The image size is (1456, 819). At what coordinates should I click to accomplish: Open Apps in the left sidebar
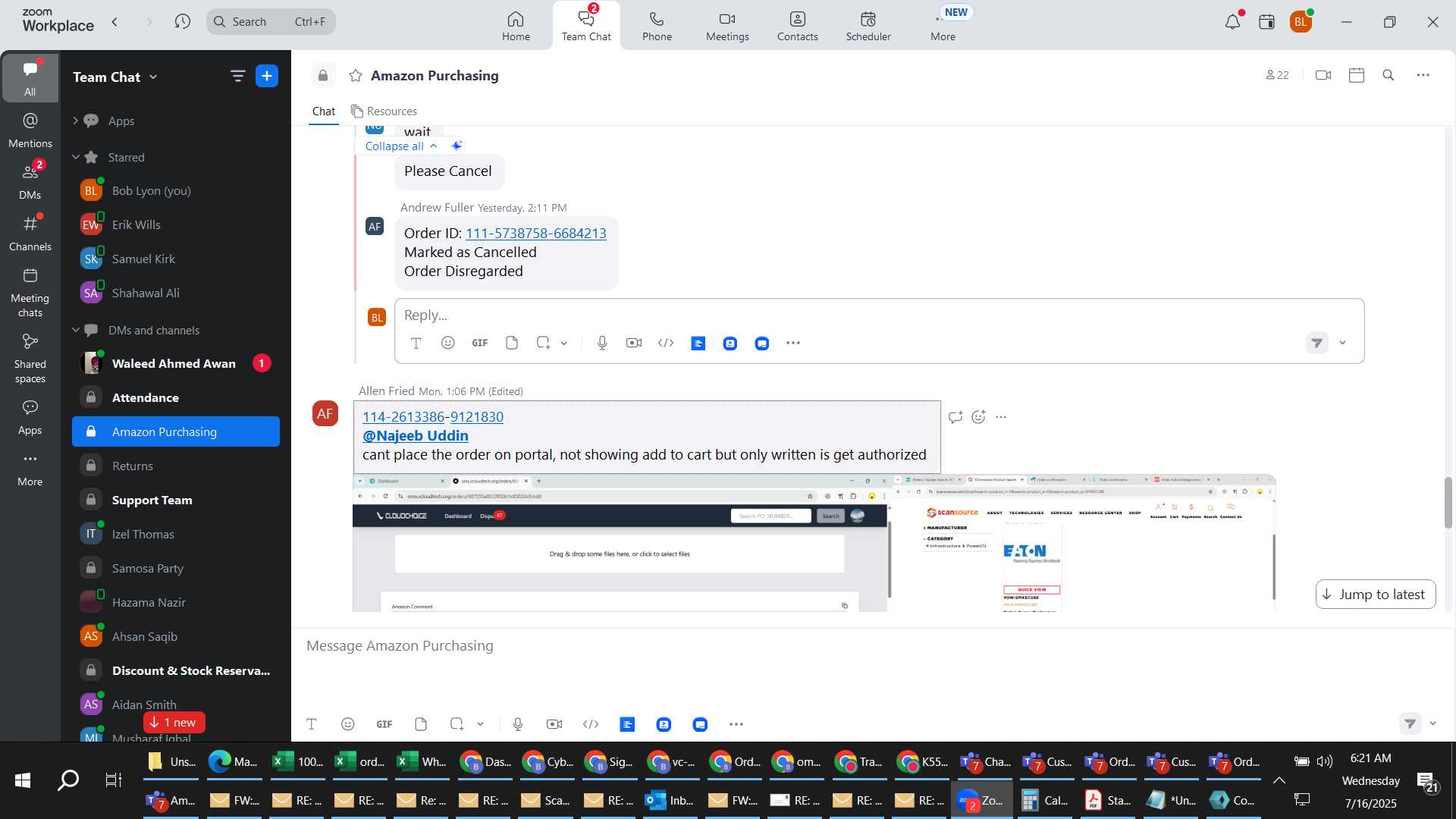click(30, 416)
